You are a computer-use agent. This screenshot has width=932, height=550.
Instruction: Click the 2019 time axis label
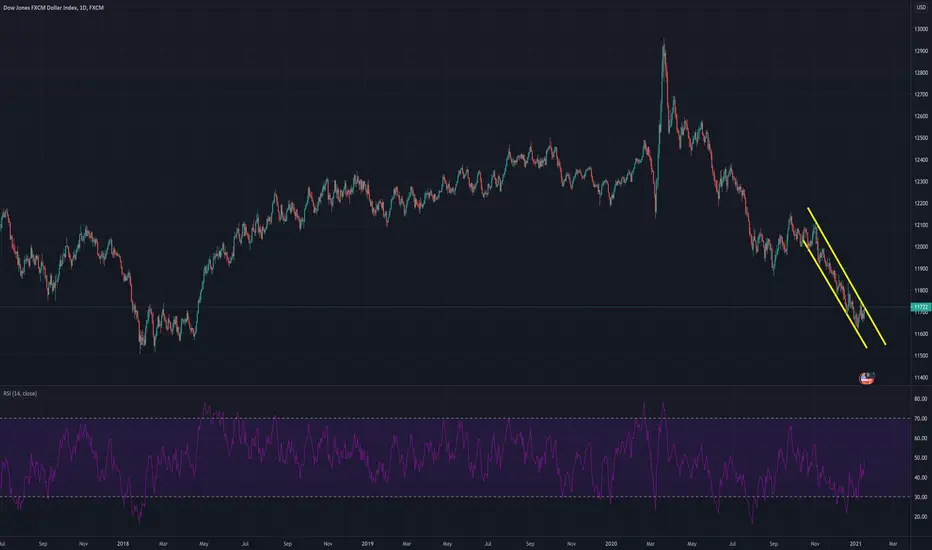click(x=368, y=543)
